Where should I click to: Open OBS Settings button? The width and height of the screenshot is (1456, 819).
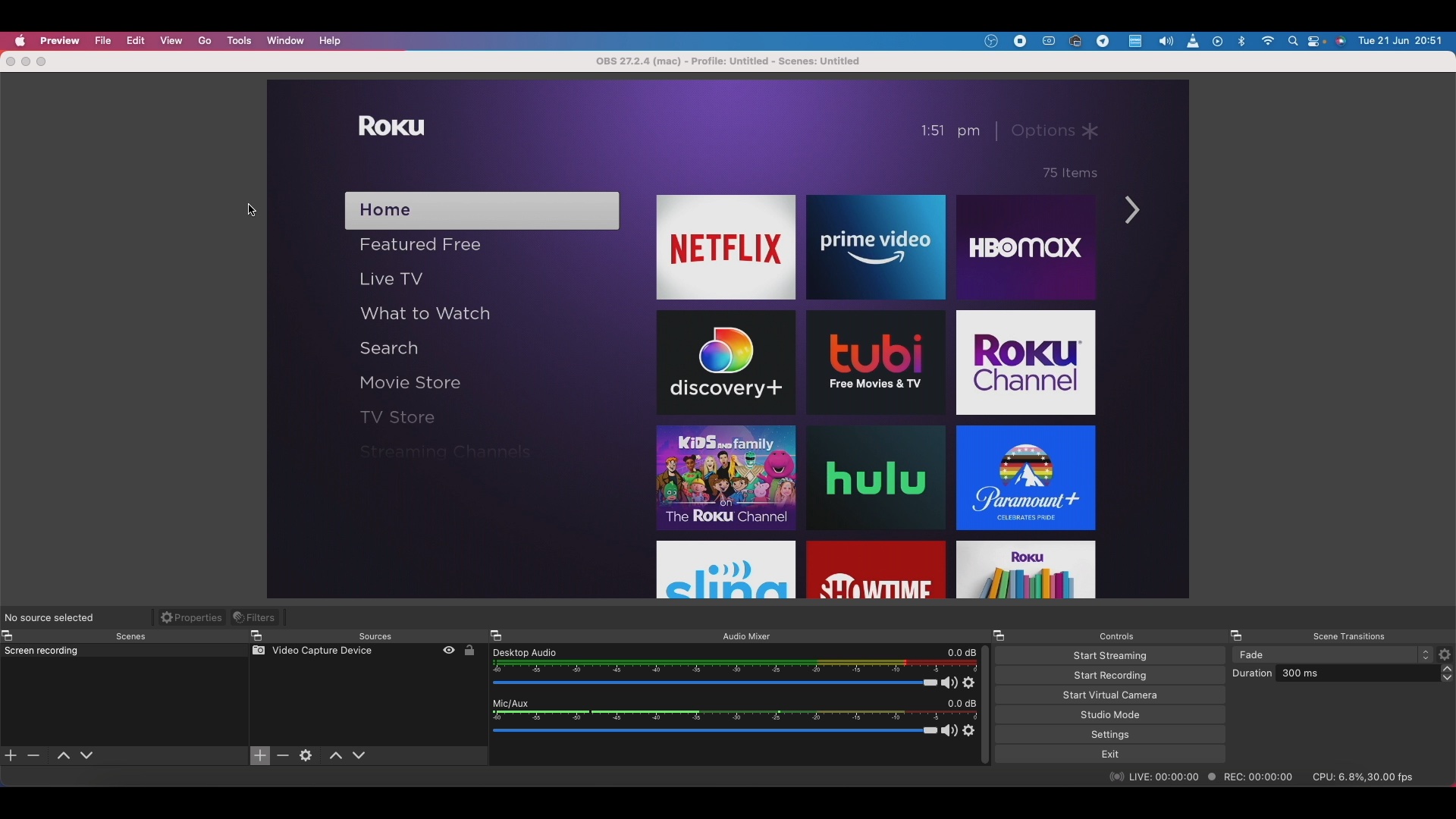tap(1110, 735)
